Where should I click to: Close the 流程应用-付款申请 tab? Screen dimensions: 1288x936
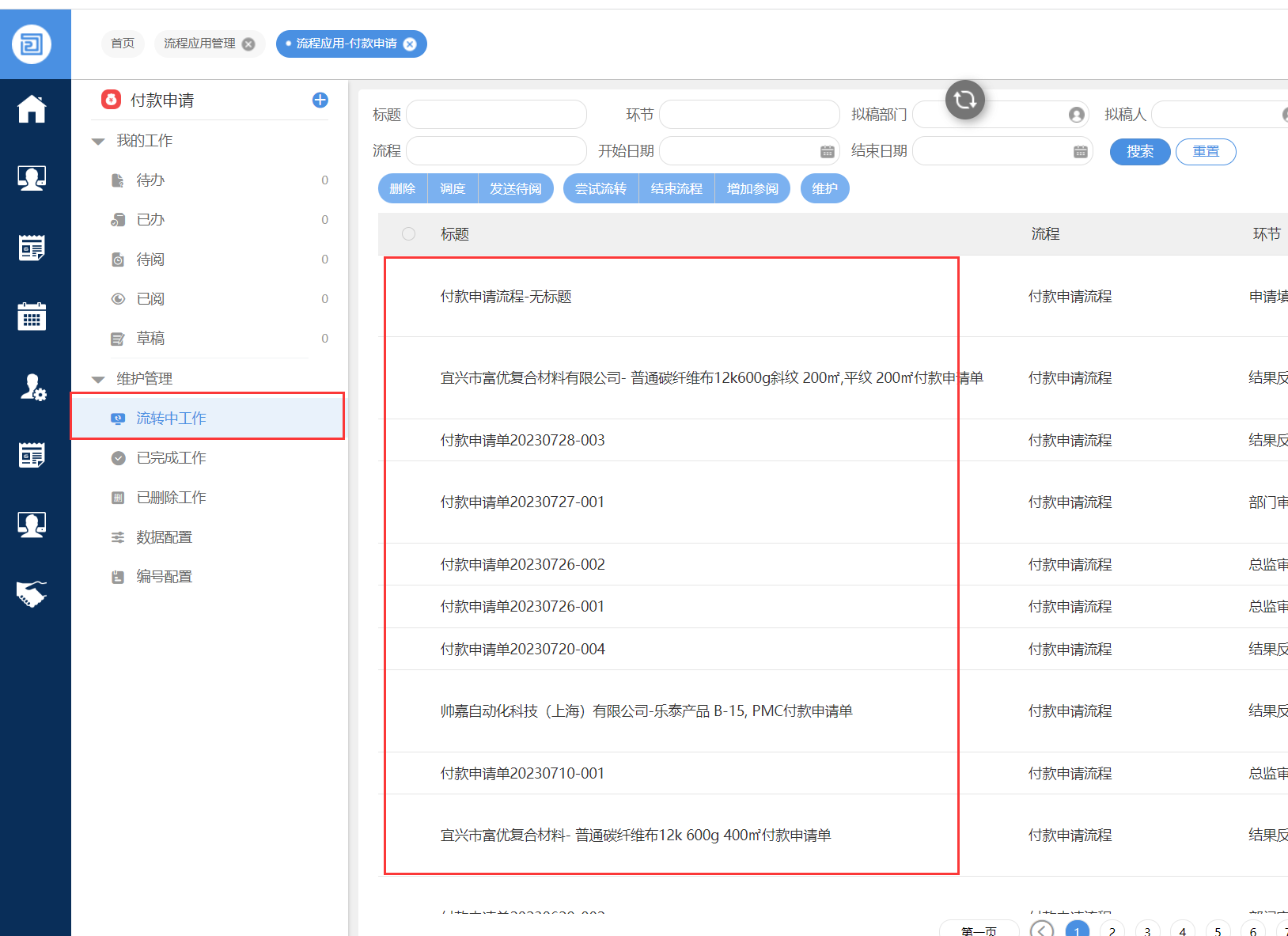coord(410,44)
